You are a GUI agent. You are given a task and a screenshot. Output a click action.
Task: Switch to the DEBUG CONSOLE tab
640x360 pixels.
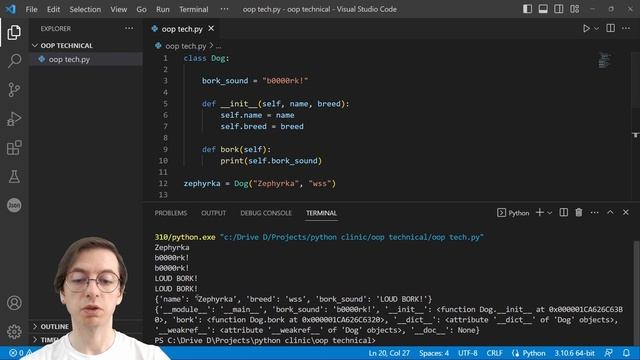point(266,213)
